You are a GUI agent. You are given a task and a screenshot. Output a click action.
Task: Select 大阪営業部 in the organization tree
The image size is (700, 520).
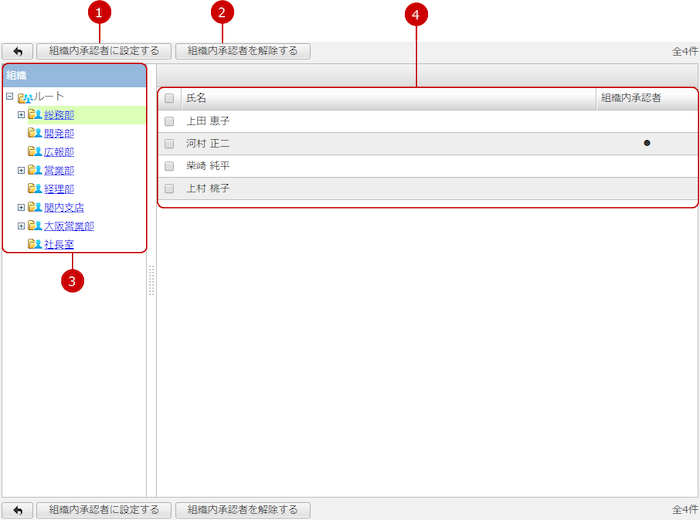point(69,226)
